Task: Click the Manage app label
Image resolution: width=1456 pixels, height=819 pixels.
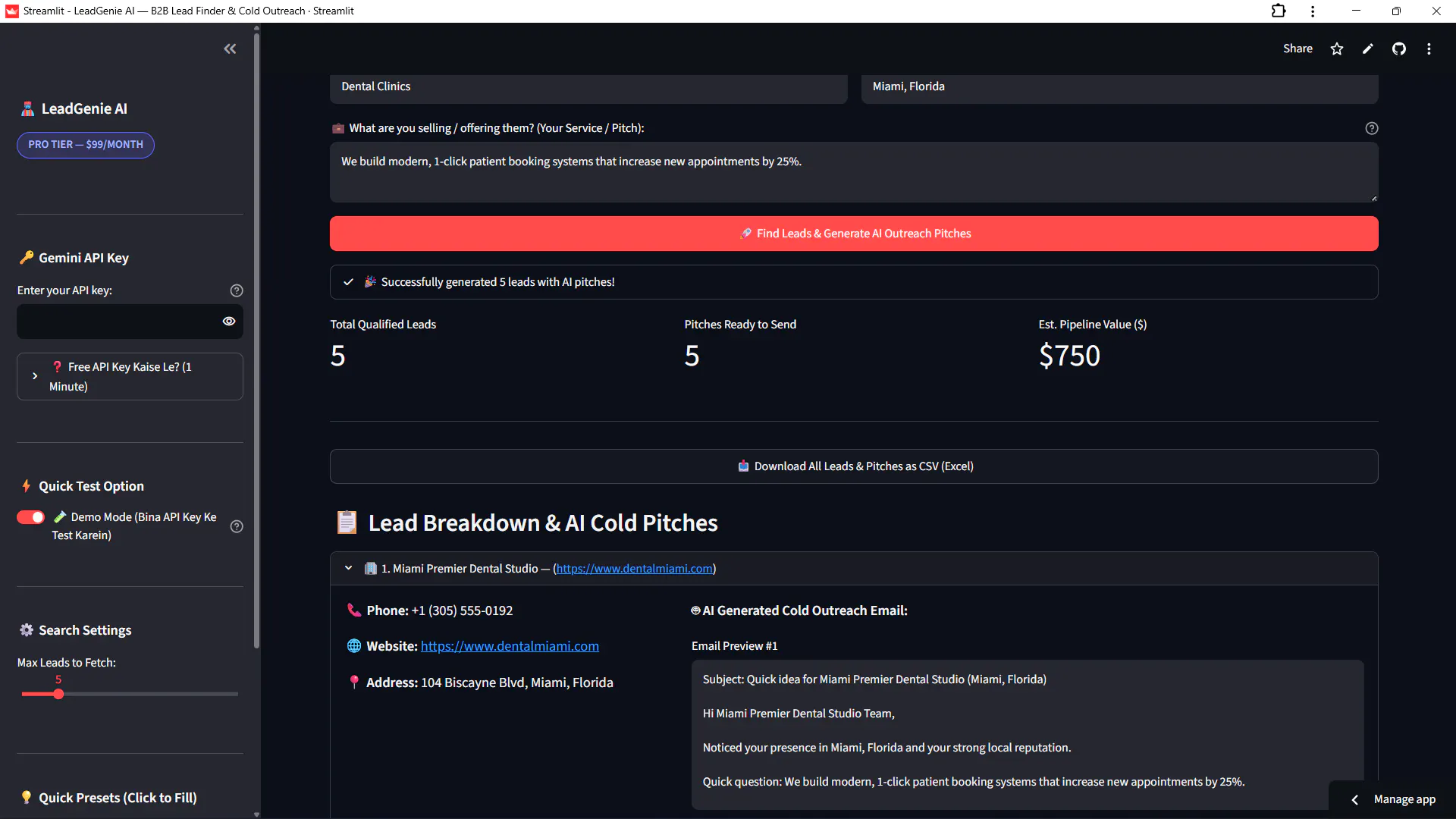Action: 1404,799
